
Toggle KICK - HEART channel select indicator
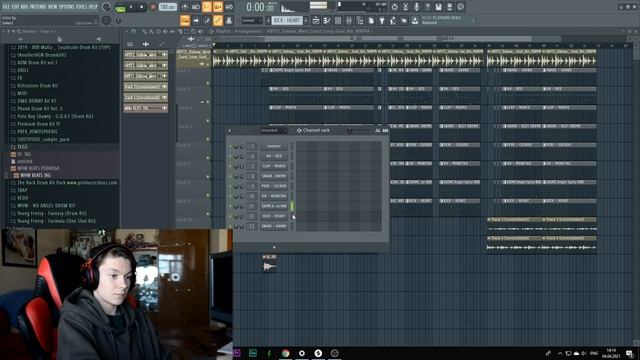292,216
